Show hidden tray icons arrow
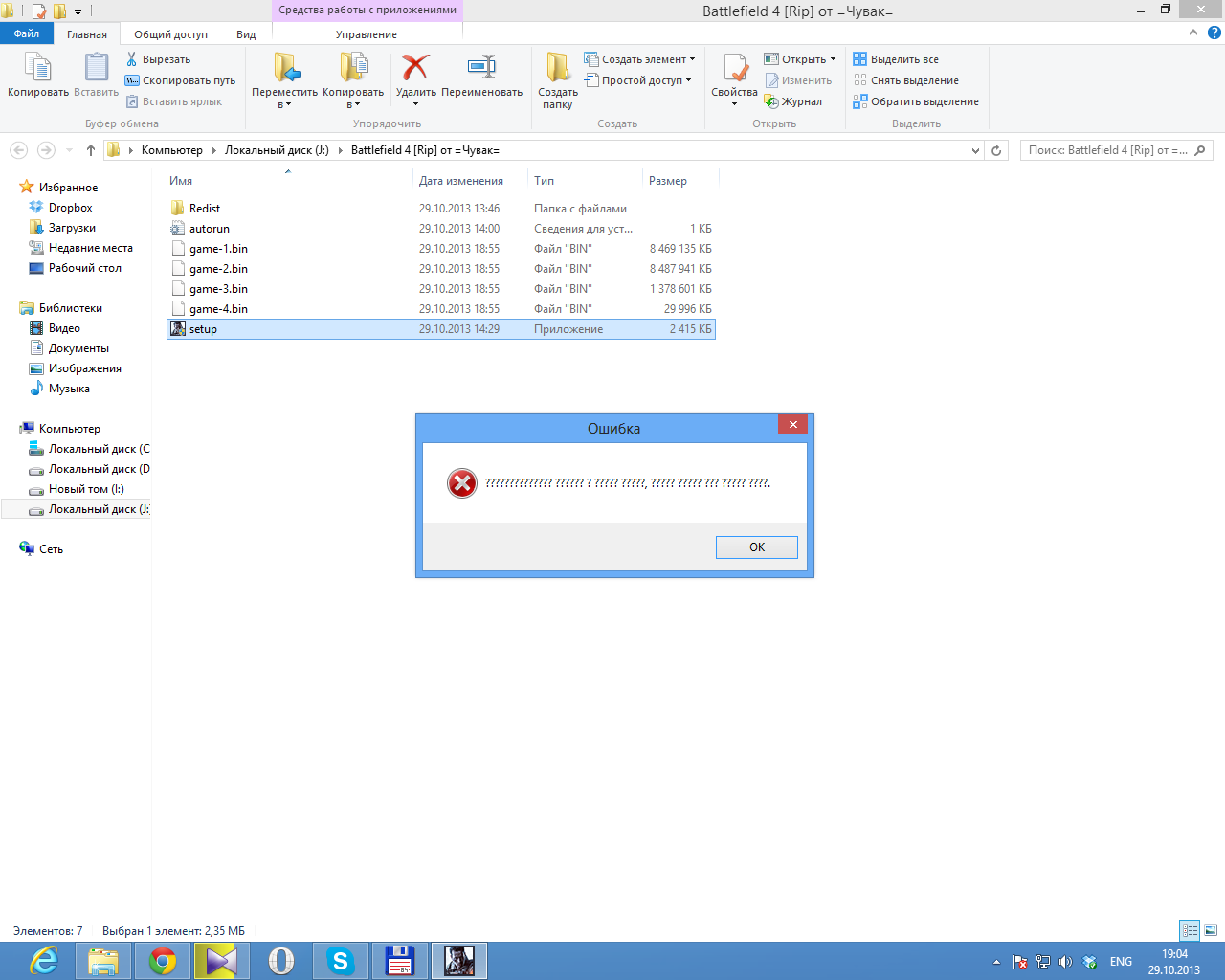Viewport: 1225px width, 980px height. point(996,962)
